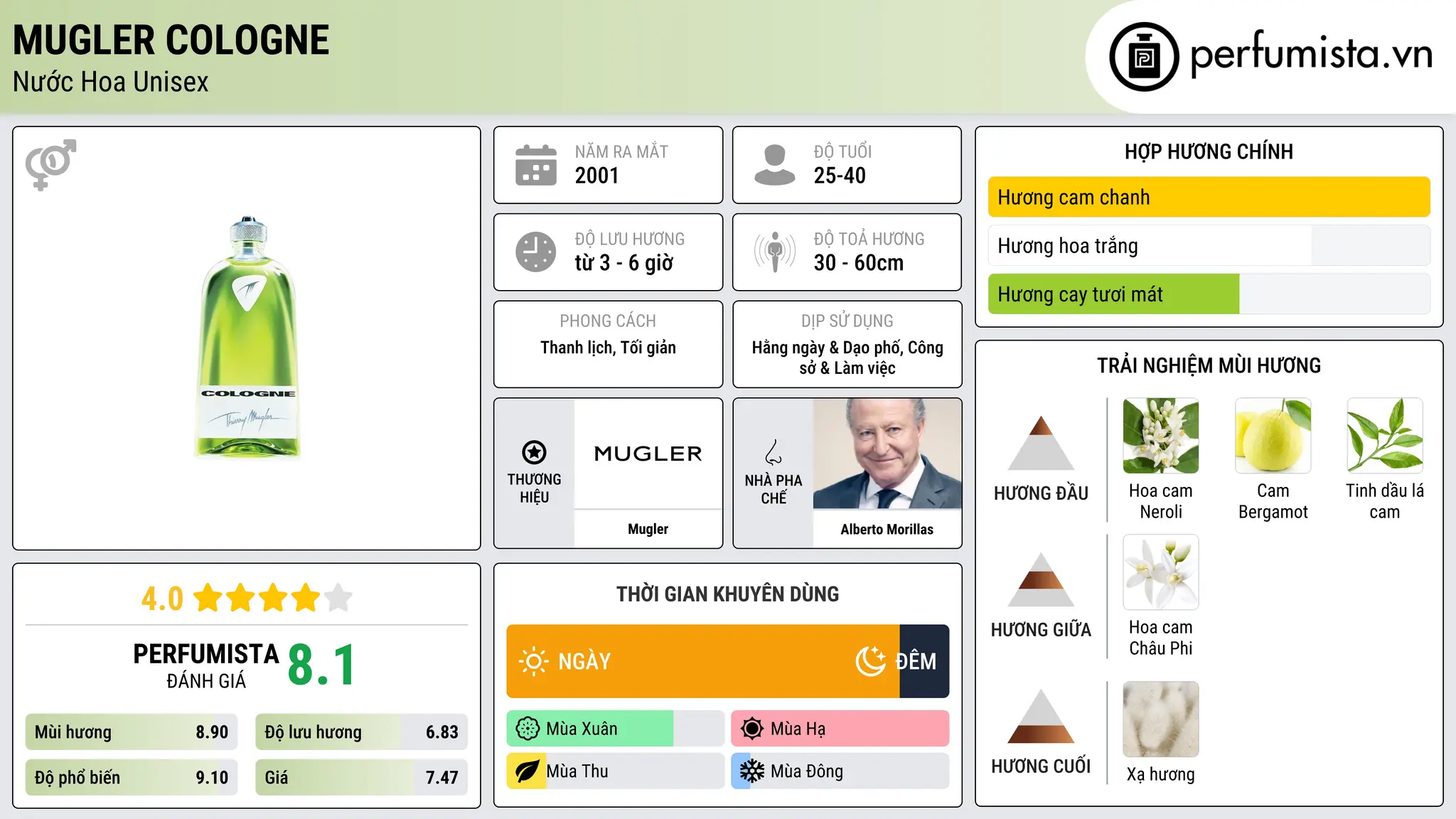The height and width of the screenshot is (819, 1456).
Task: Click the Mùa Đông season bar
Action: (x=840, y=771)
